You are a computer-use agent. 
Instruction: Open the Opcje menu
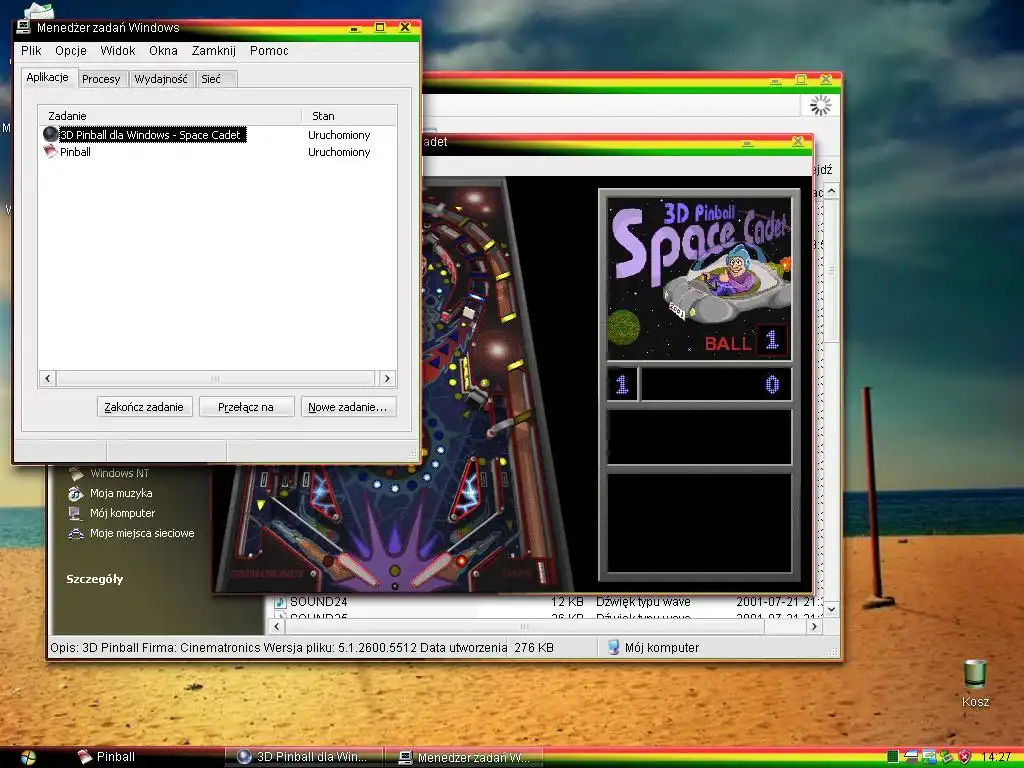[71, 51]
